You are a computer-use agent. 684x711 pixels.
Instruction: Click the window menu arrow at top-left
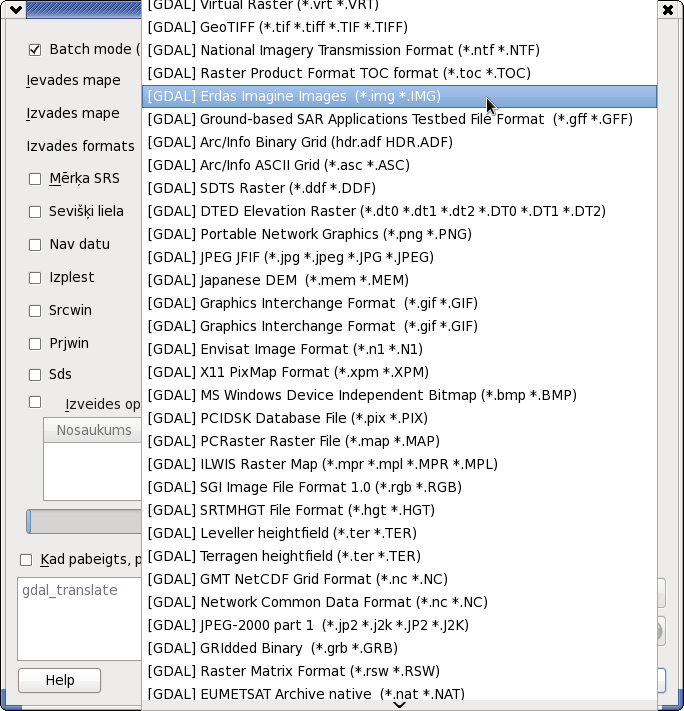click(x=16, y=9)
